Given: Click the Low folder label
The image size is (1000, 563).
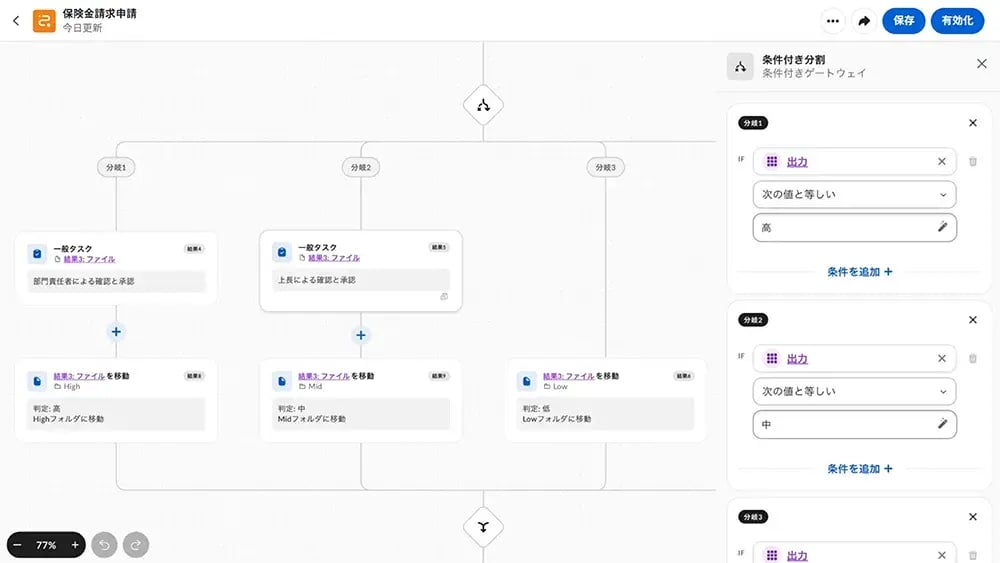Looking at the screenshot, I should [556, 386].
